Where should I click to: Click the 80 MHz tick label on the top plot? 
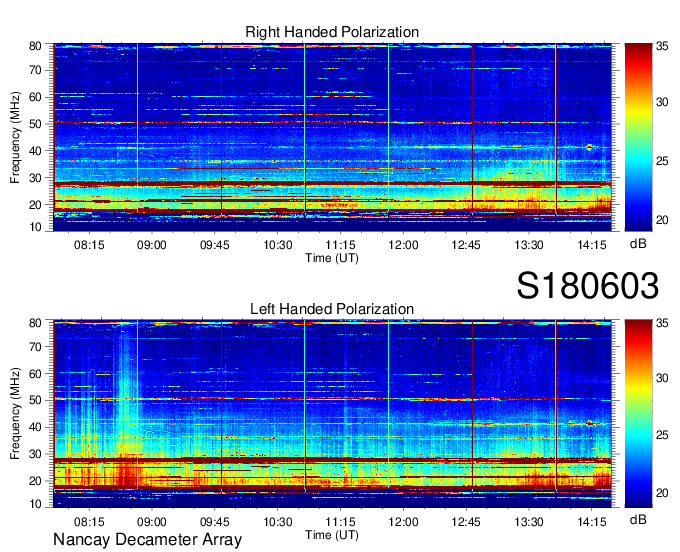point(35,46)
